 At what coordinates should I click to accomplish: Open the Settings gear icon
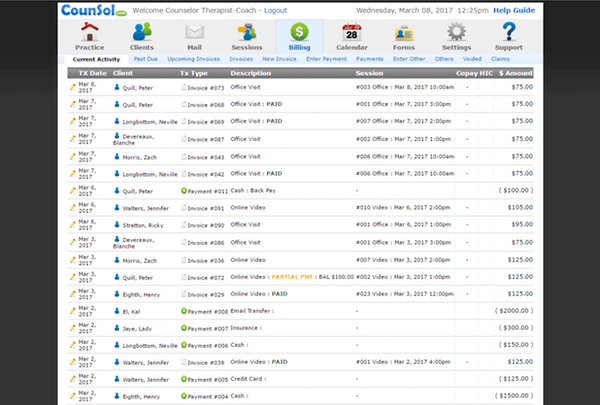click(x=457, y=32)
